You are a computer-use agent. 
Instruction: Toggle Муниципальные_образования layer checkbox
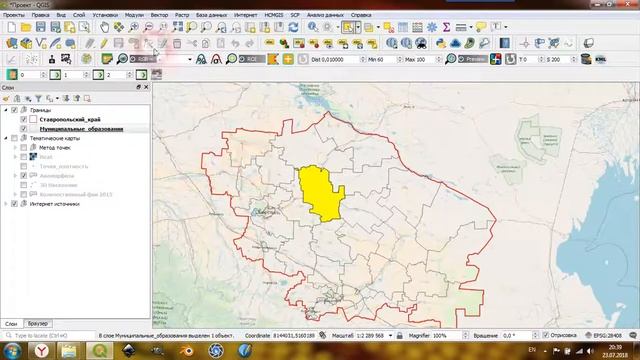pyautogui.click(x=24, y=129)
